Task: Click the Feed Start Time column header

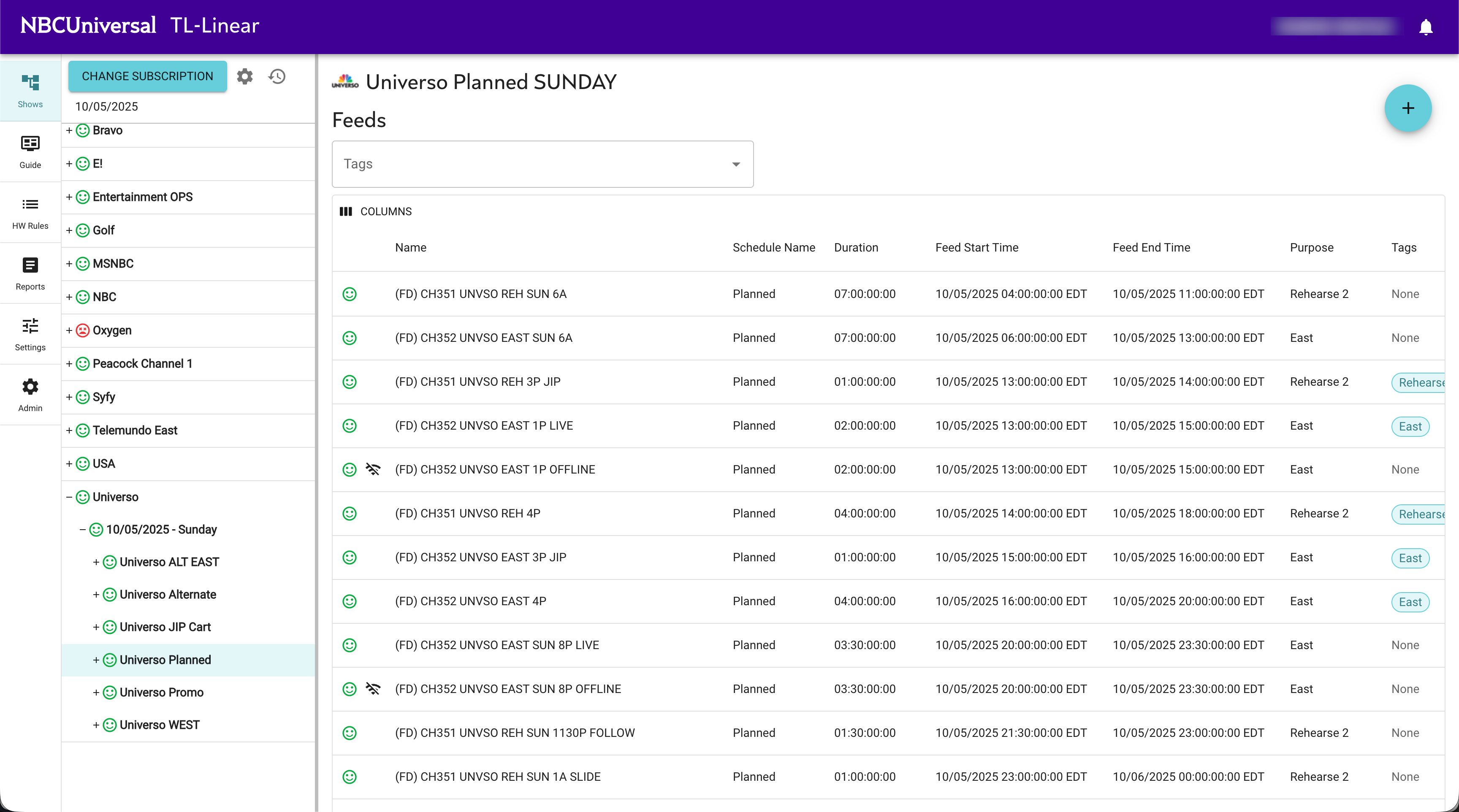Action: click(976, 247)
